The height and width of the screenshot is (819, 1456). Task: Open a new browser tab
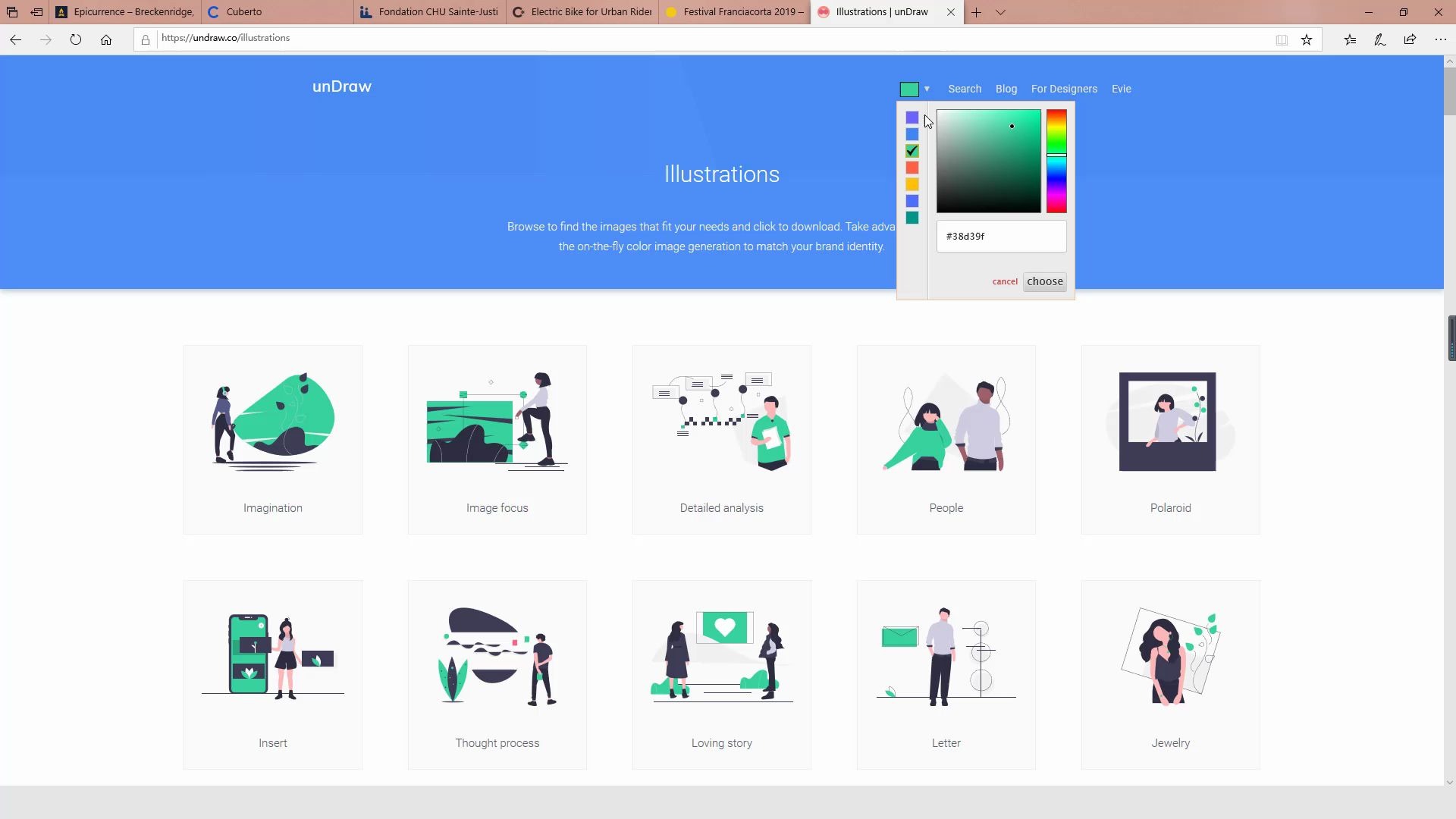(x=976, y=12)
